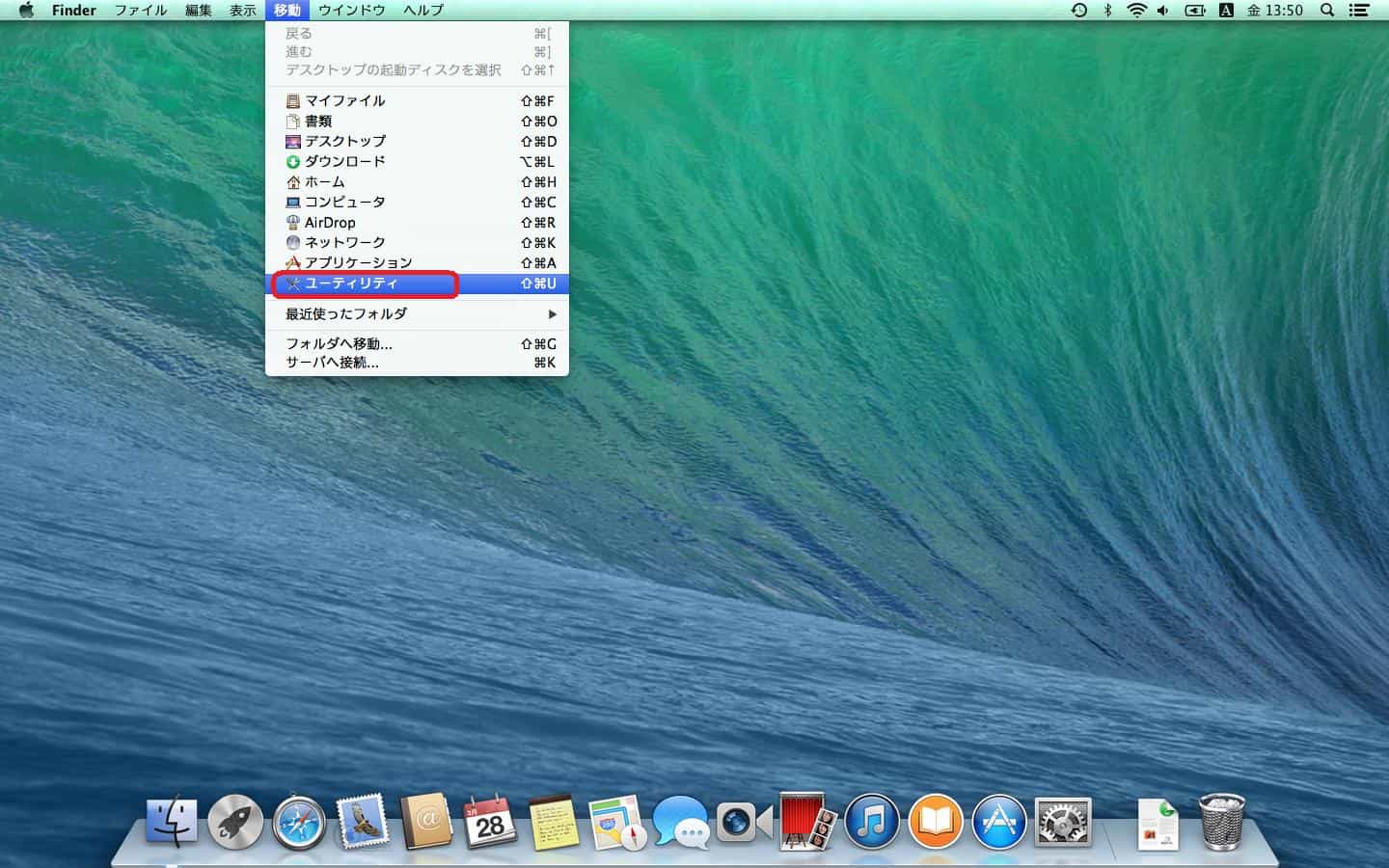Open App Store icon in Dock
Screen dimensions: 1389x868
[999, 823]
